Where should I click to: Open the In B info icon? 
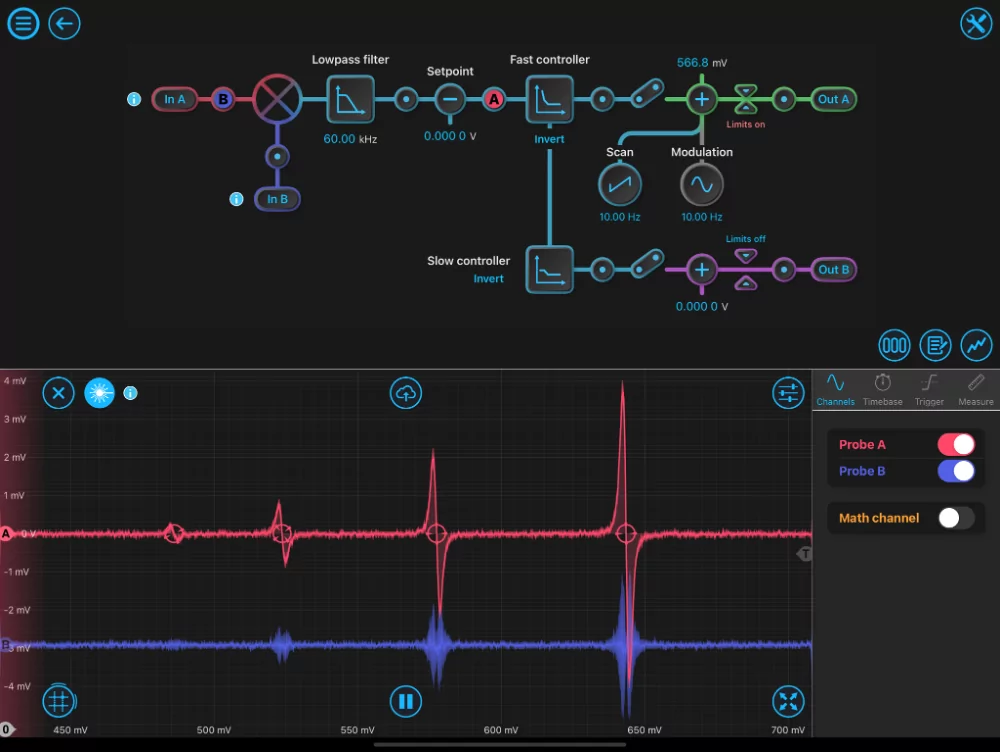236,199
